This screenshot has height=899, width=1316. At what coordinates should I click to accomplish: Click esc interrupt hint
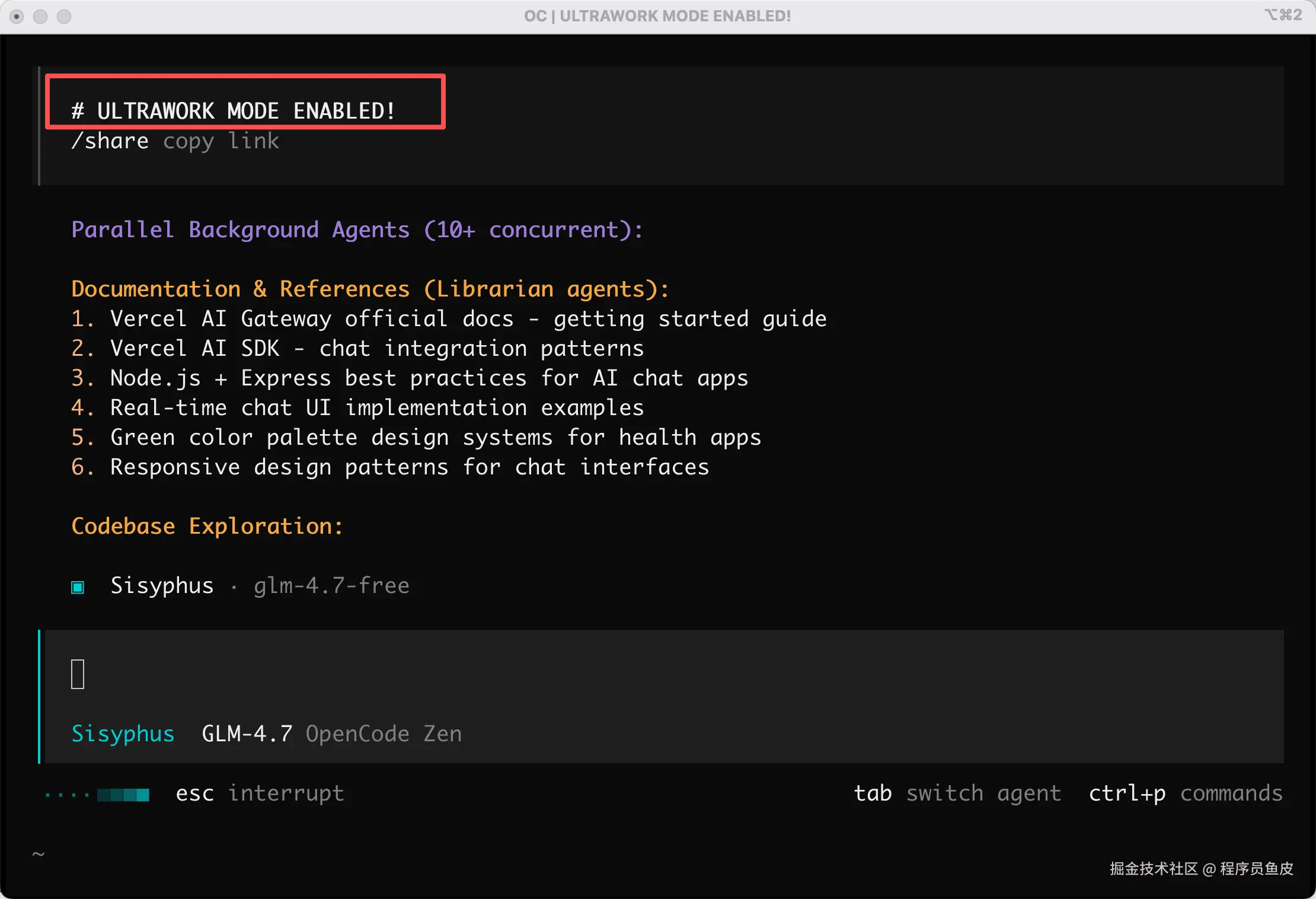260,793
